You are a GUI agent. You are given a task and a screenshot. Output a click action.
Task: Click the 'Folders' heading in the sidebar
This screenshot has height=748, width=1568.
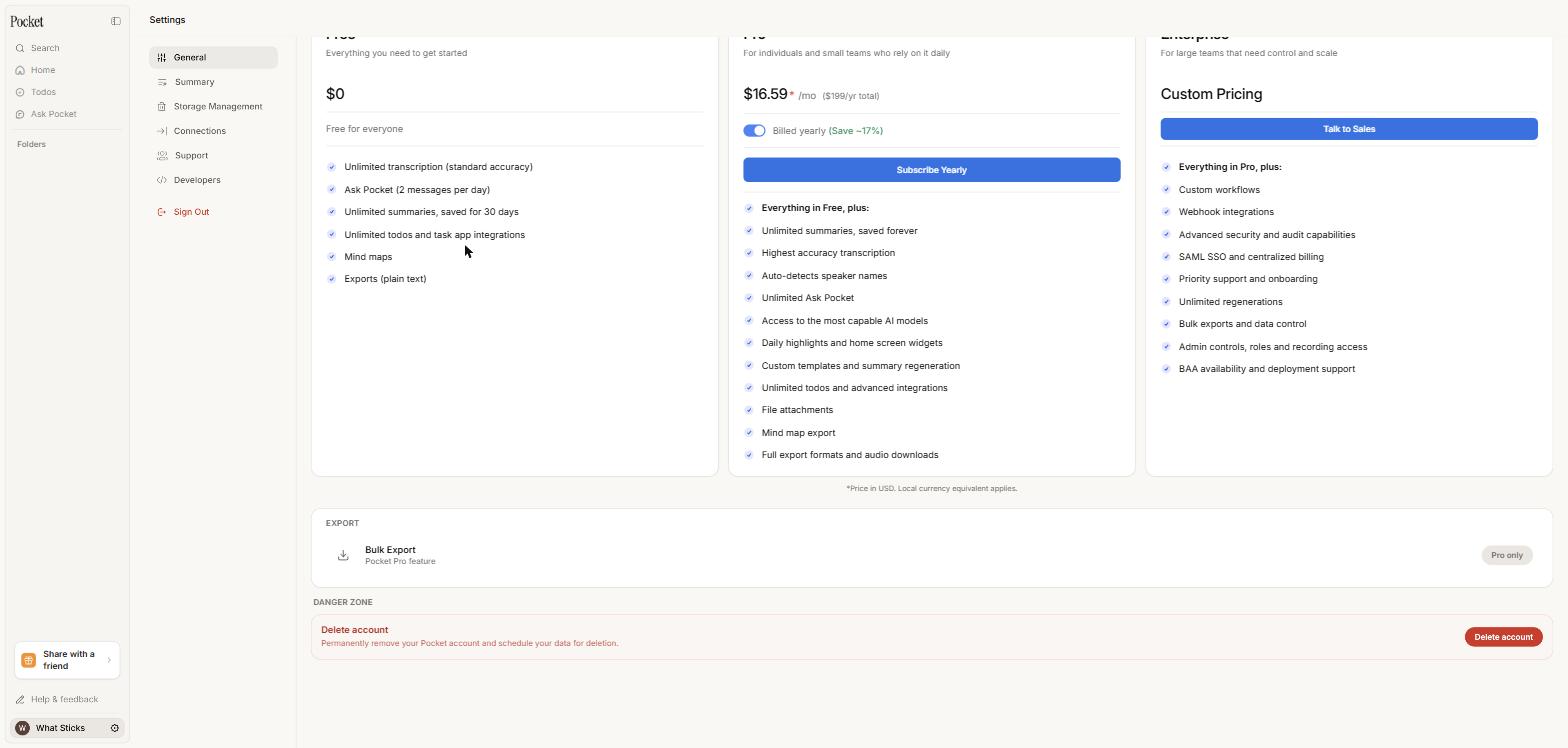(x=31, y=144)
